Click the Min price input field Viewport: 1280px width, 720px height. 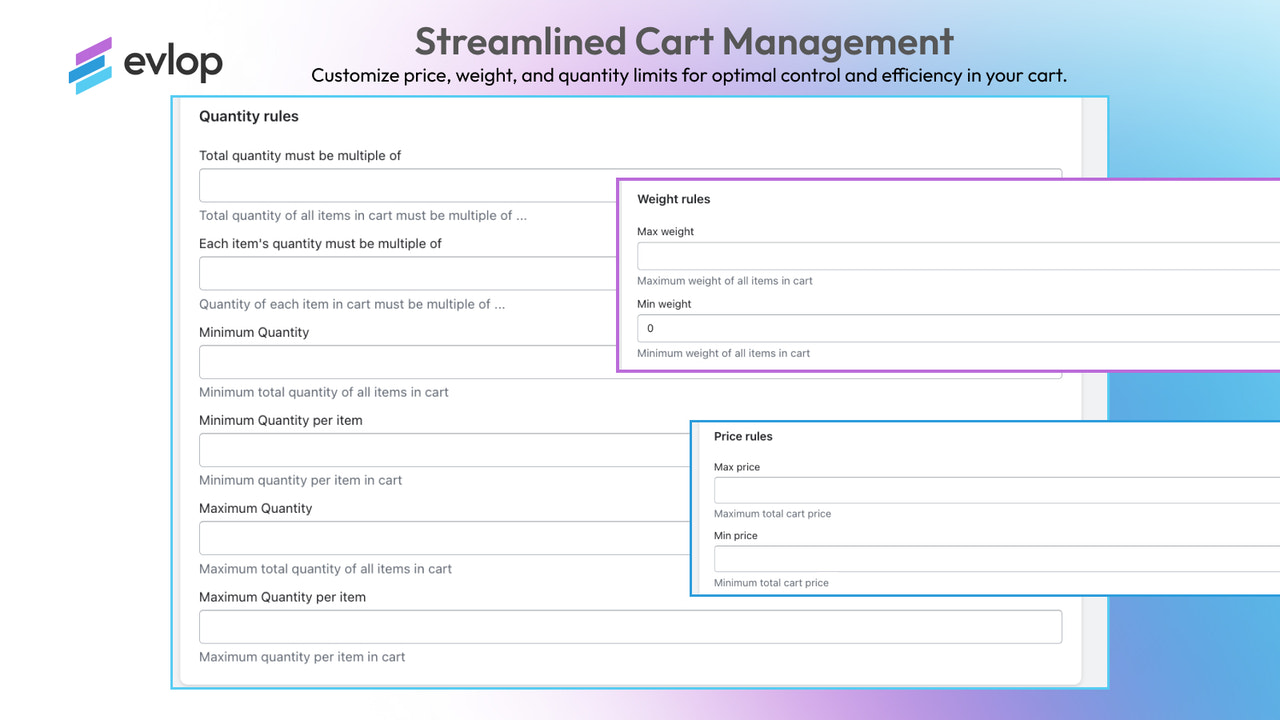990,559
